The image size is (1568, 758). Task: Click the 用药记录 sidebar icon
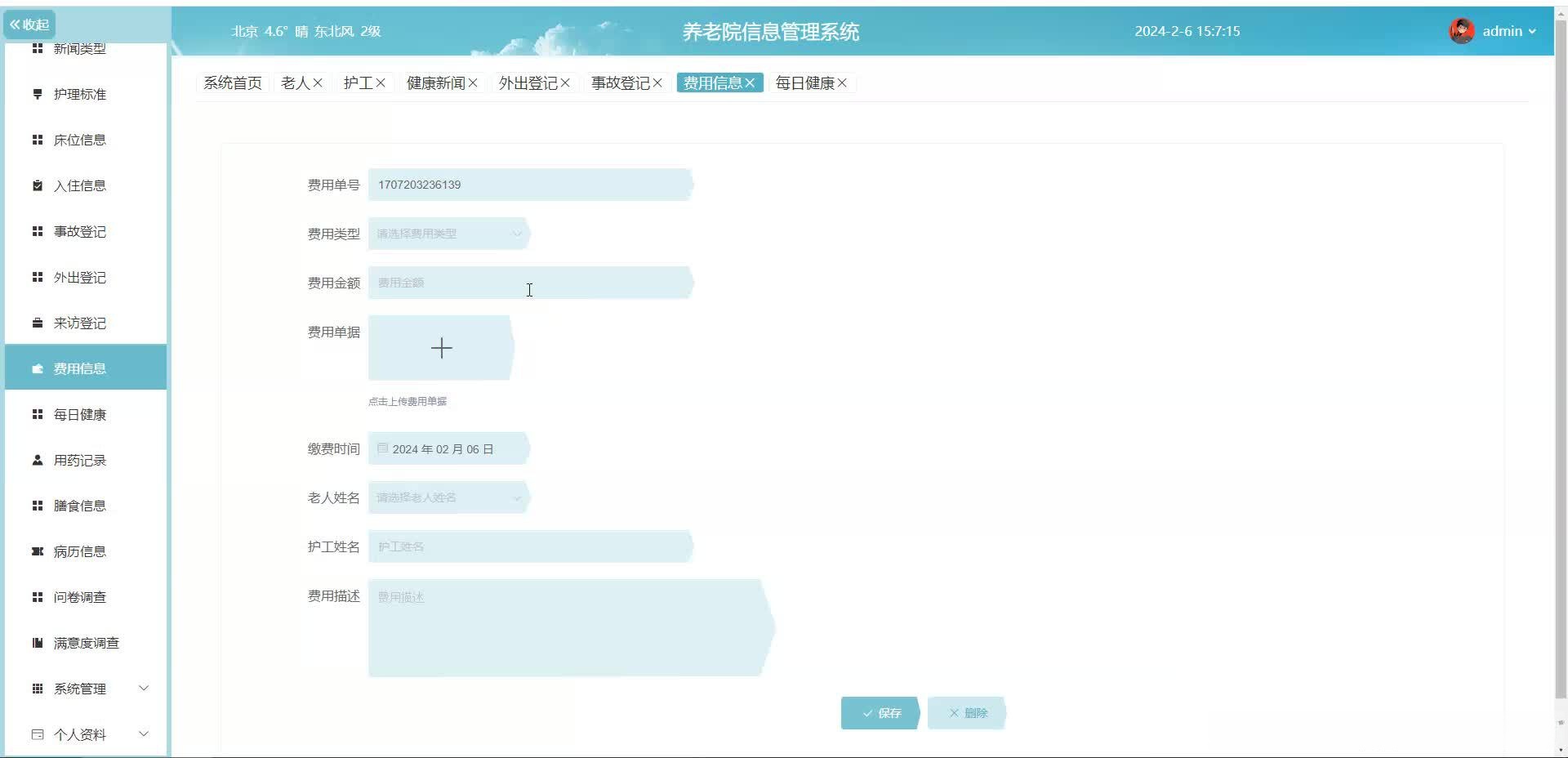pyautogui.click(x=37, y=460)
